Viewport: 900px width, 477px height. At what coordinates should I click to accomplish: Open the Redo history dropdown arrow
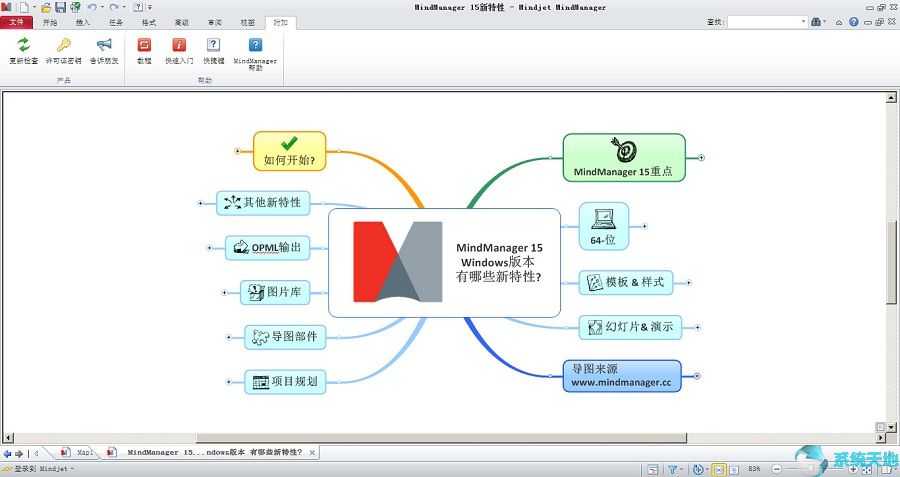[x=124, y=7]
